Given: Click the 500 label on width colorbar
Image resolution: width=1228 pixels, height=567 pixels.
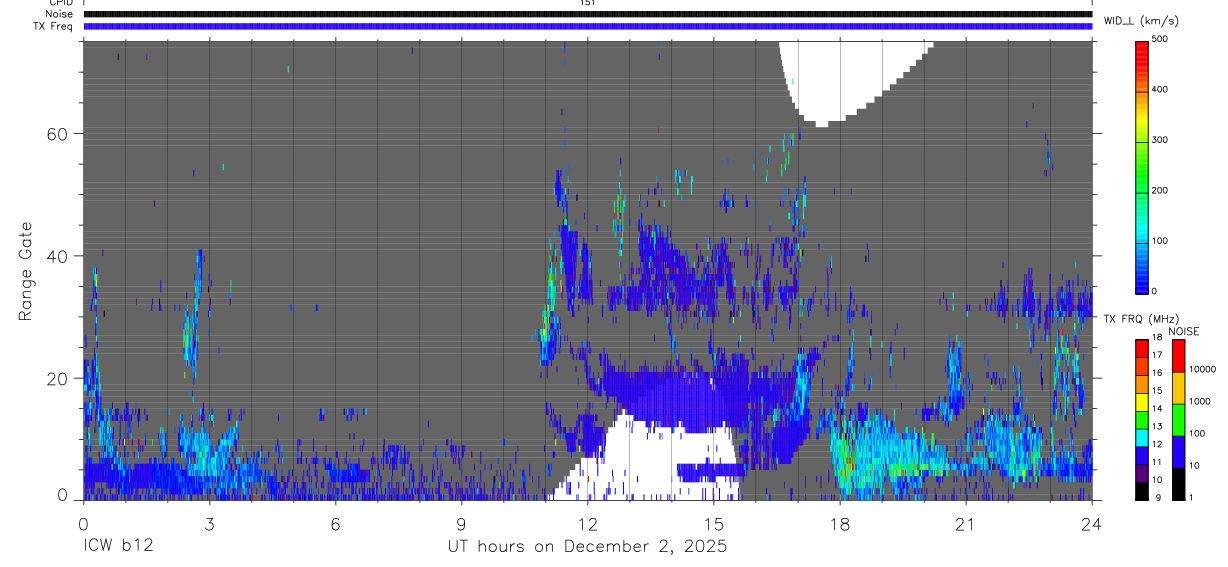Looking at the screenshot, I should click(x=1160, y=39).
